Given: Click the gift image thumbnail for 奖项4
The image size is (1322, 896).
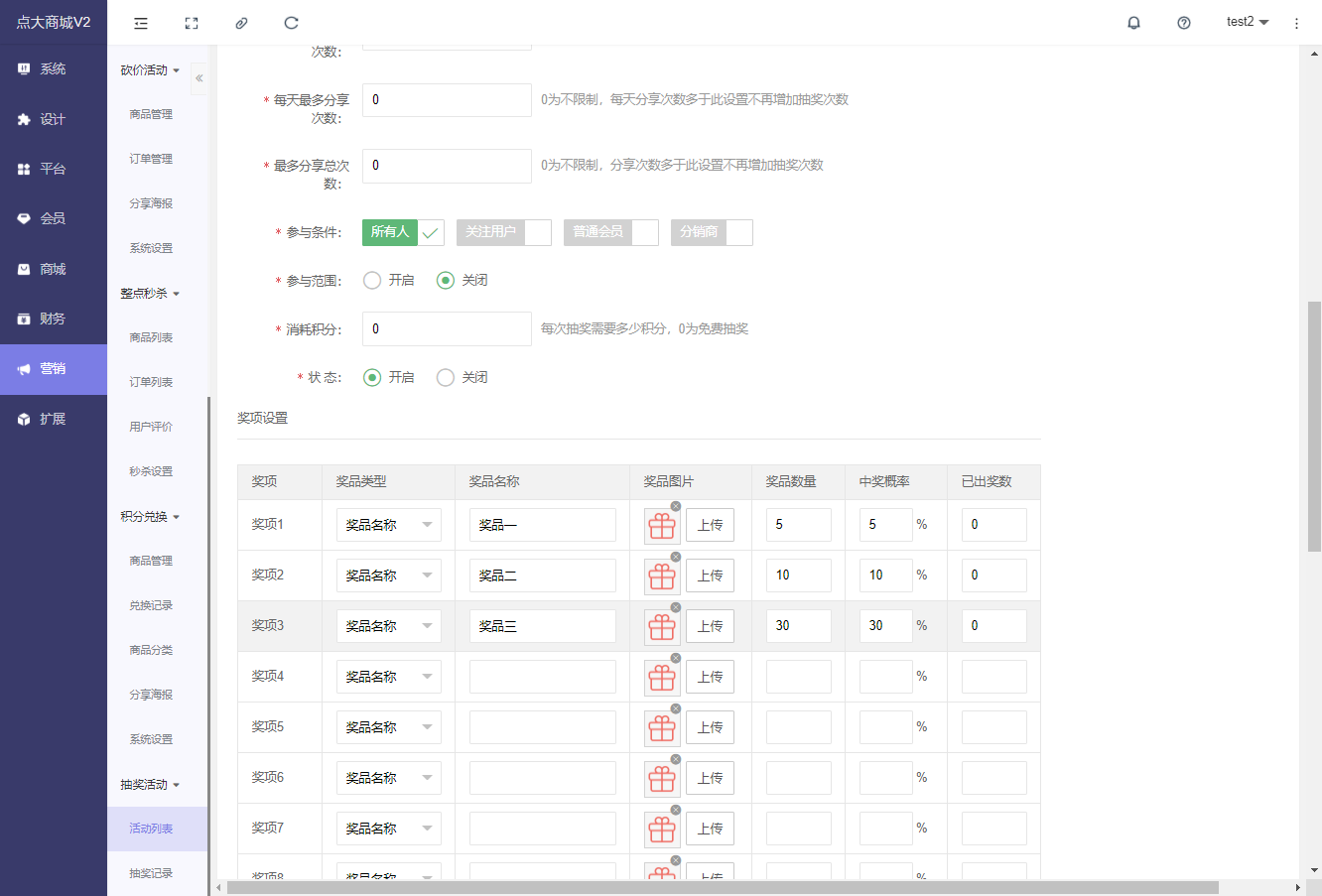Looking at the screenshot, I should click(662, 678).
